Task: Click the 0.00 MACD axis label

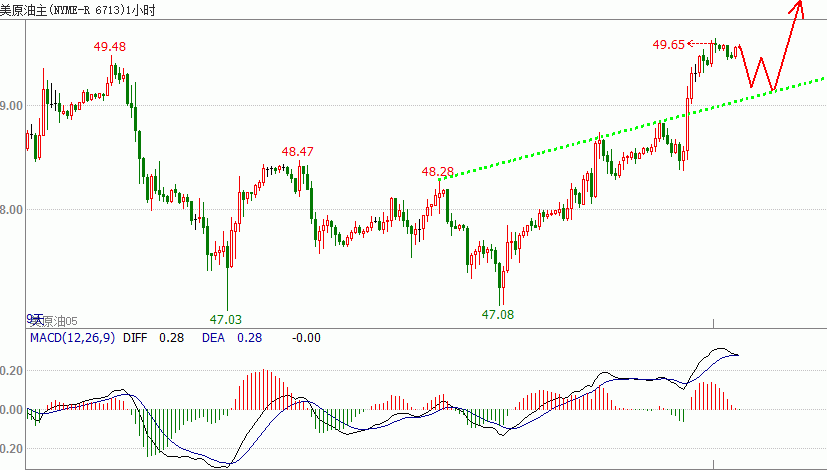Action: coord(12,410)
